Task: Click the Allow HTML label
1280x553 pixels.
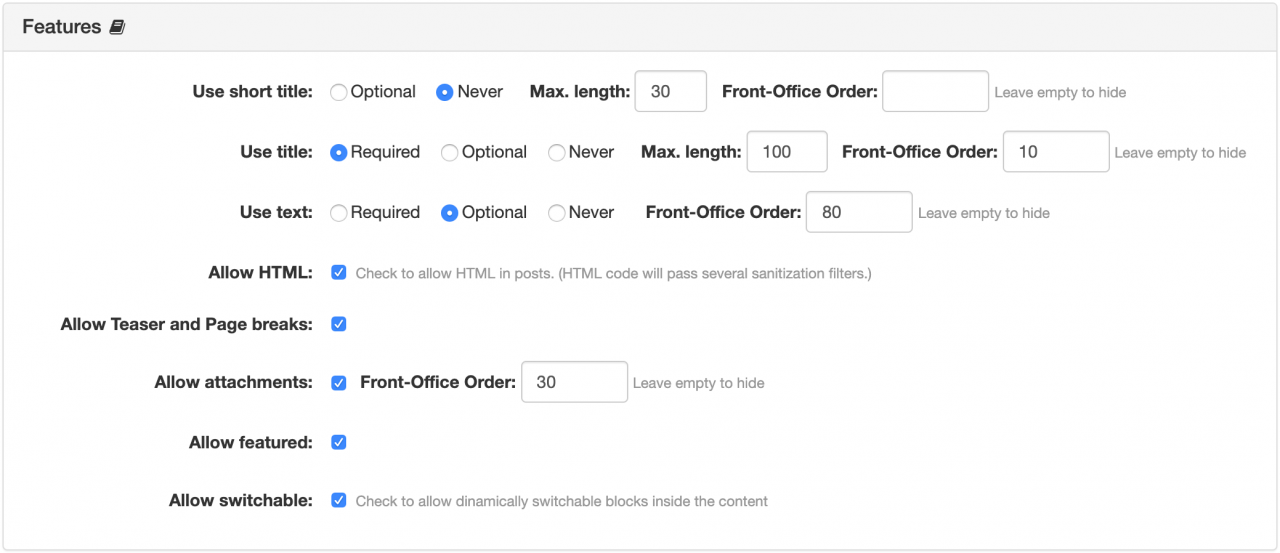Action: point(261,272)
